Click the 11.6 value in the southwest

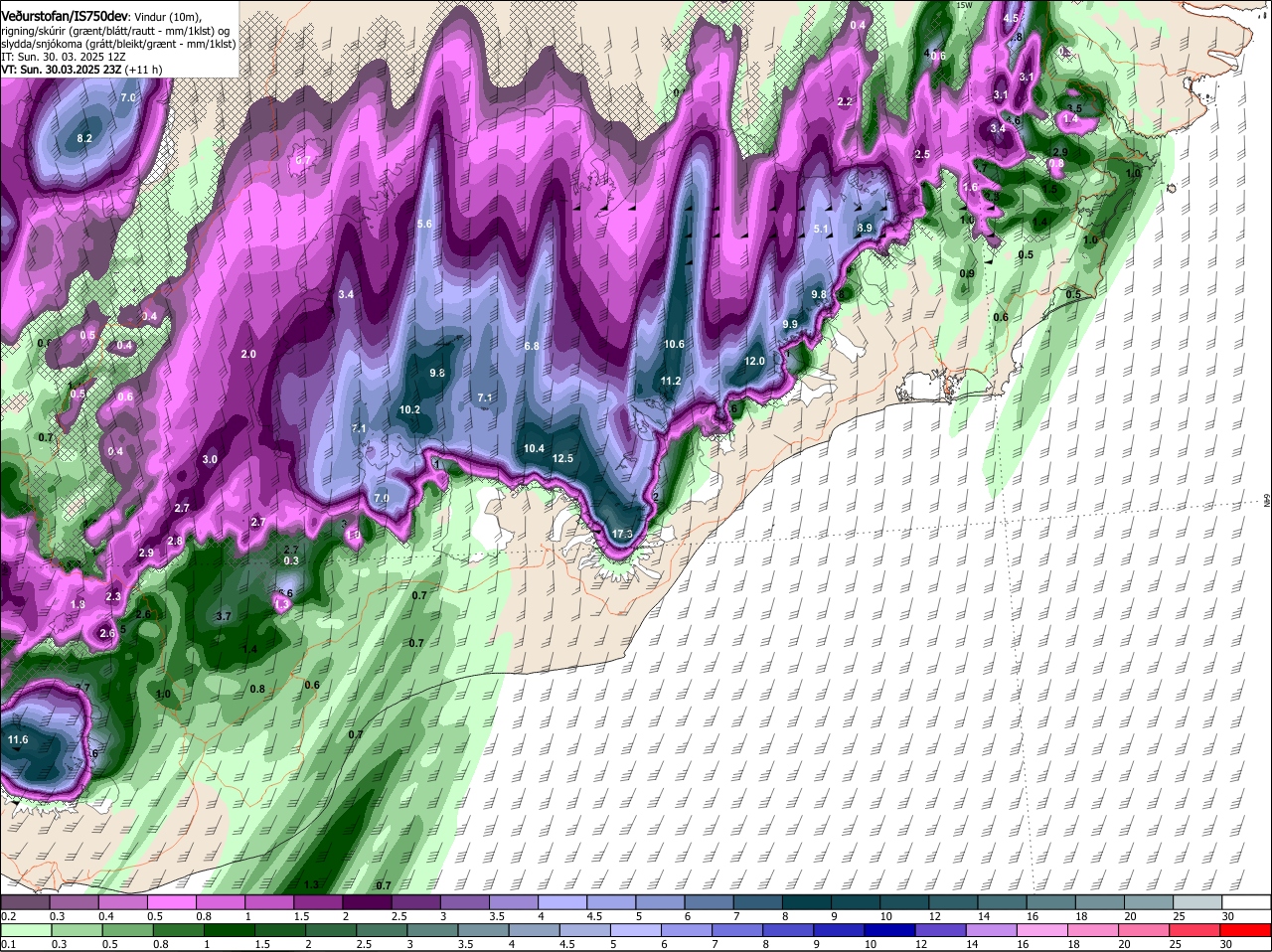click(18, 739)
